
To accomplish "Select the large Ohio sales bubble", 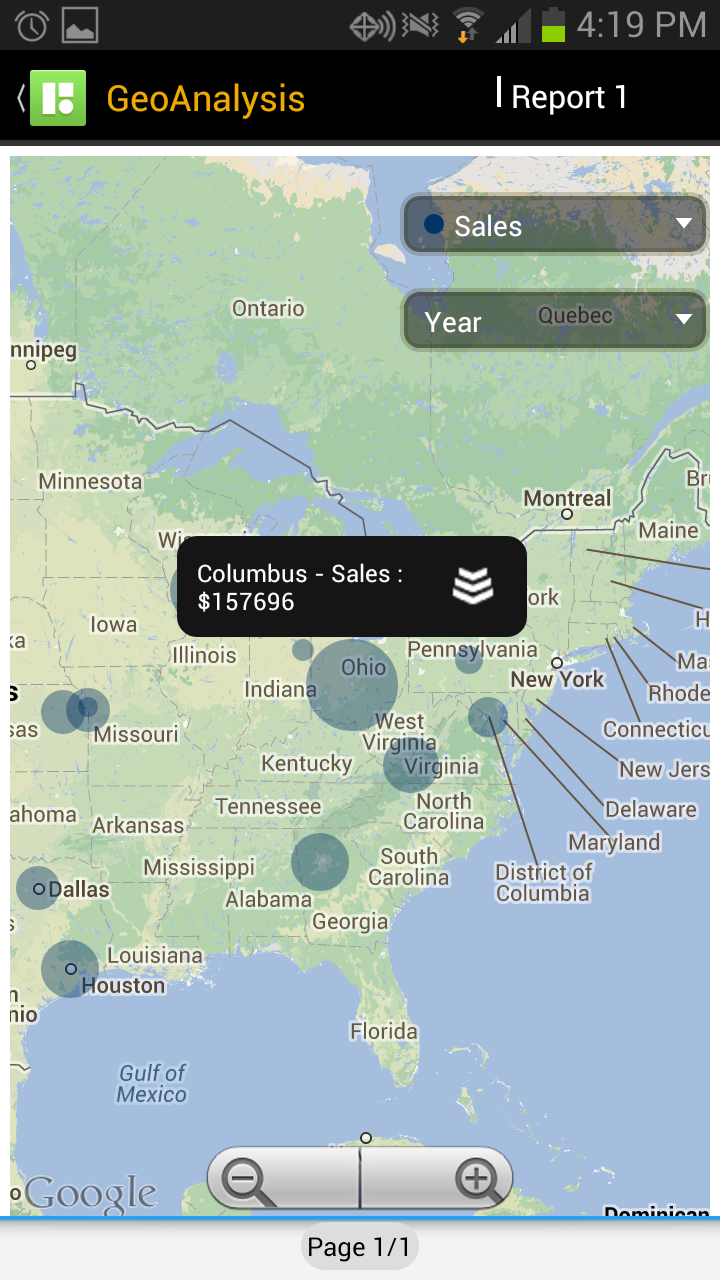I will pos(352,685).
